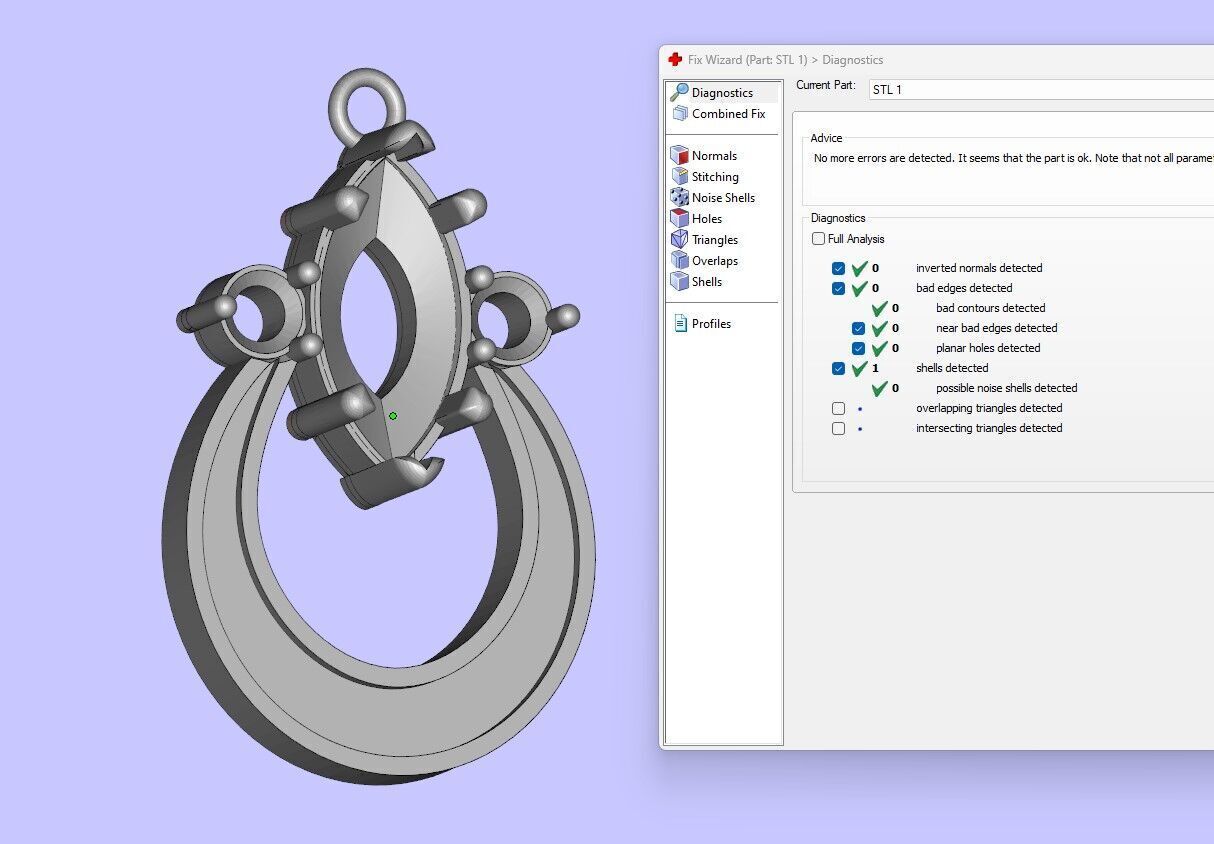Image resolution: width=1214 pixels, height=844 pixels.
Task: Enable the intersecting triangles detected checkbox
Action: click(838, 428)
